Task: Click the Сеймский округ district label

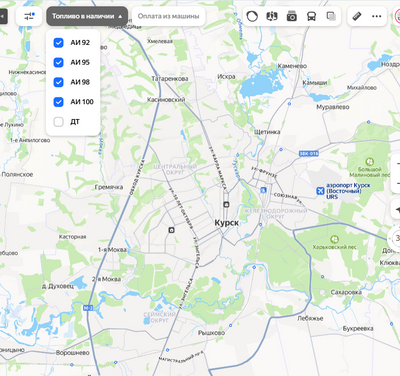Action: point(159,317)
